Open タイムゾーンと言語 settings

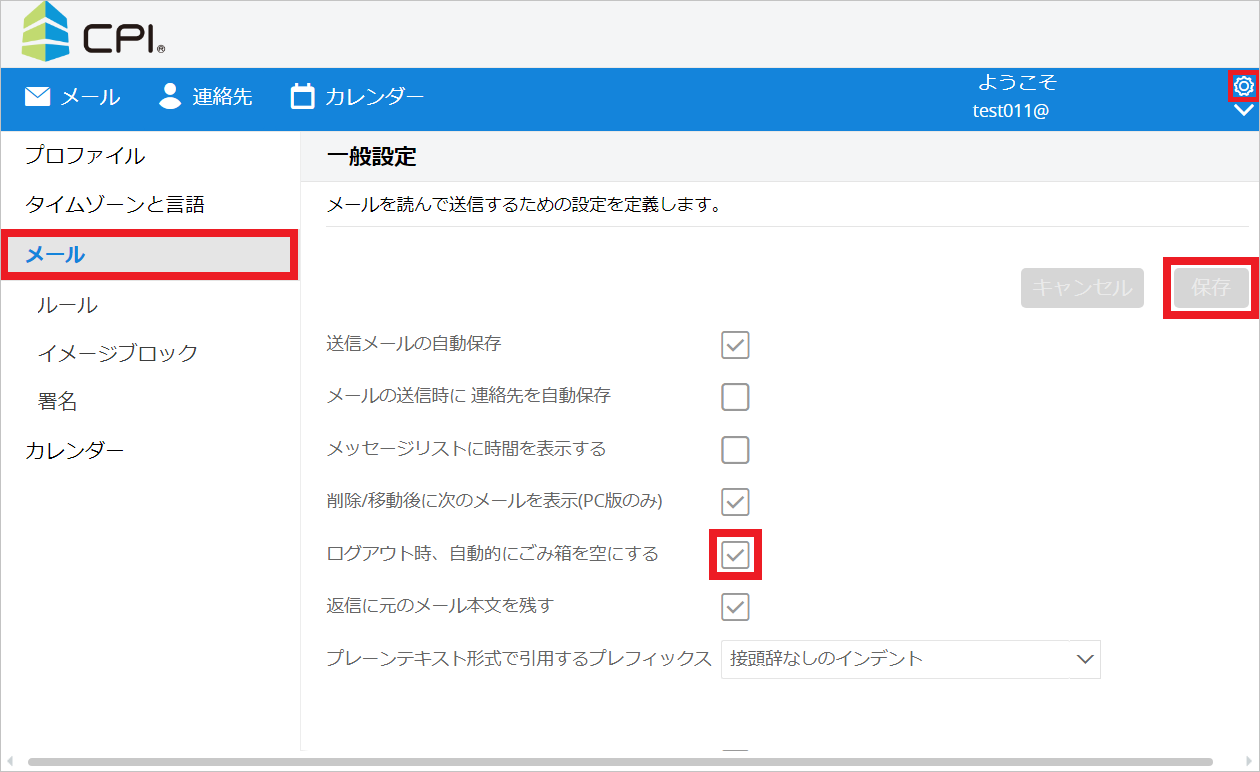(114, 205)
